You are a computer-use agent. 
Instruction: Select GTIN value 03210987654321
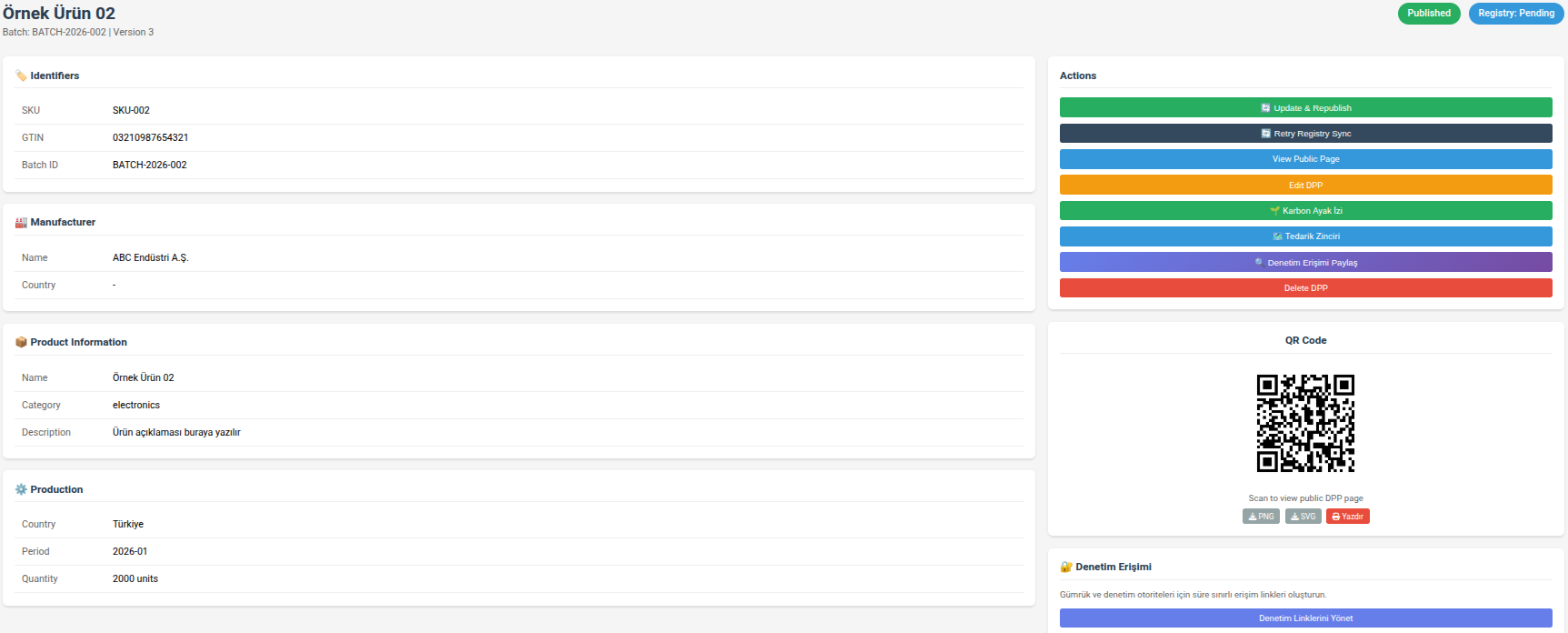[150, 137]
